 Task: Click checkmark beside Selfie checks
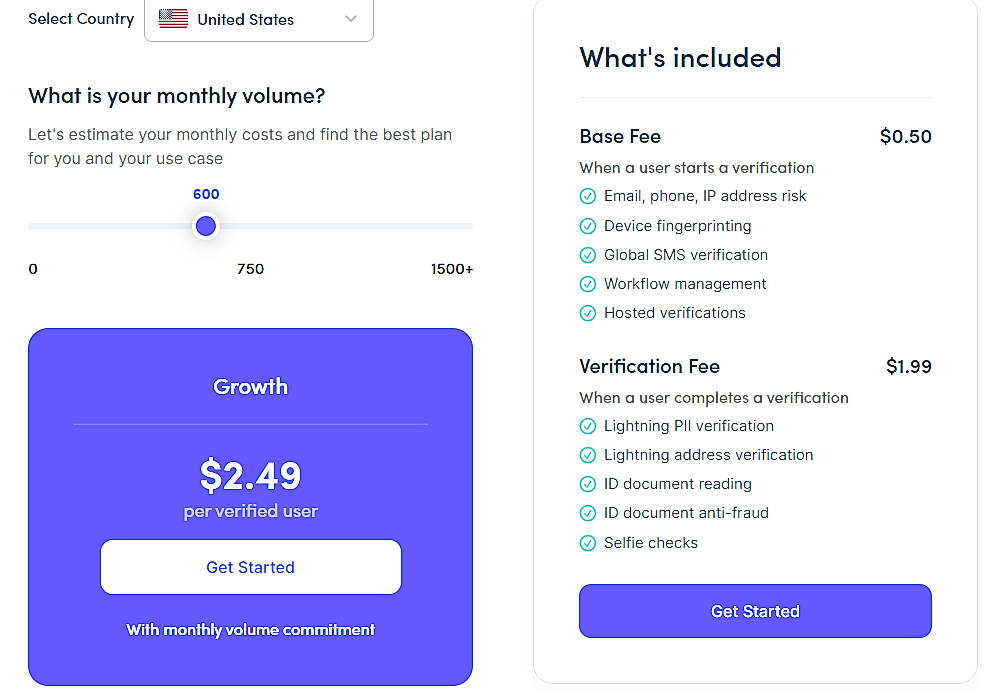pos(588,542)
